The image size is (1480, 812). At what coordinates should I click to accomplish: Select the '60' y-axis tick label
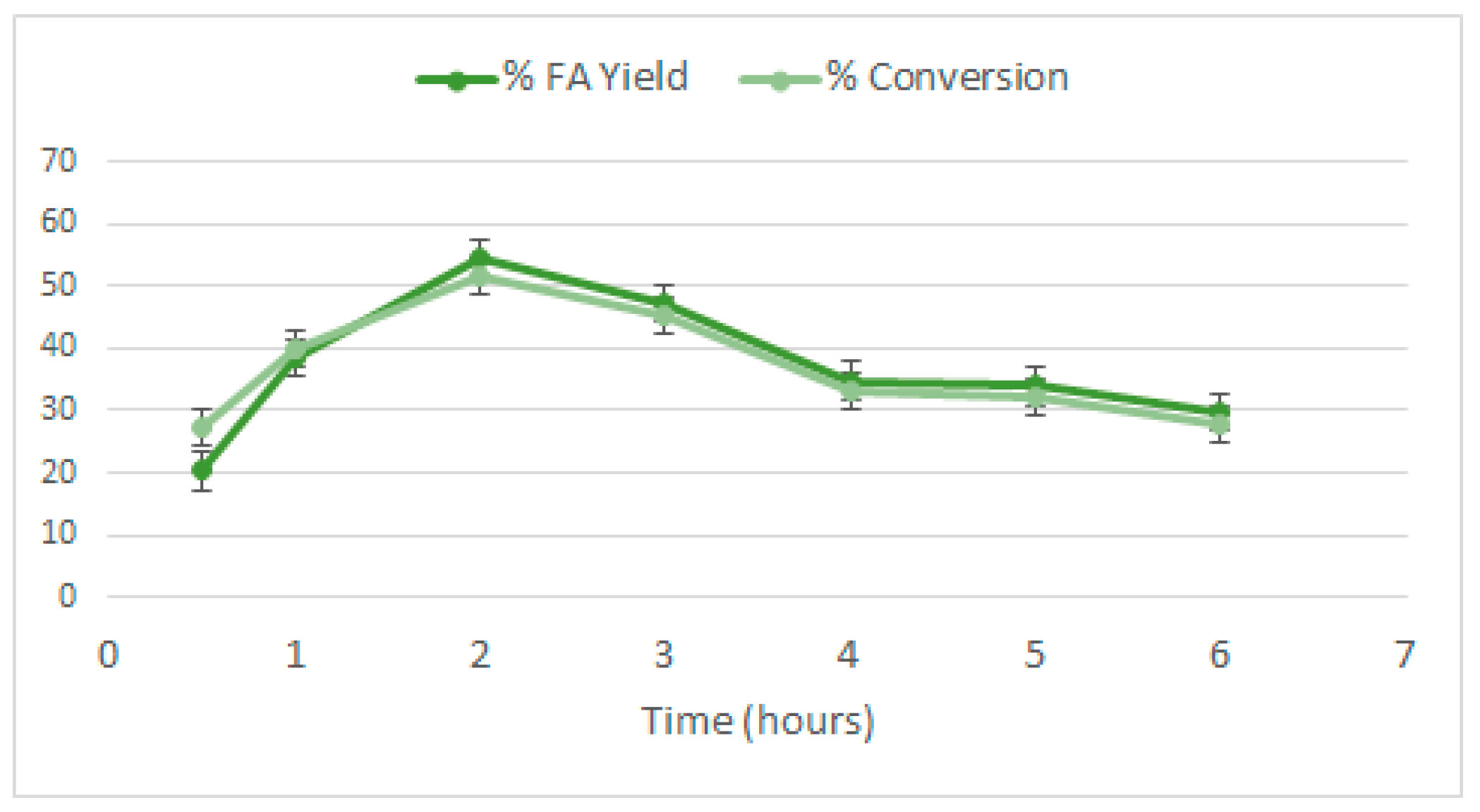point(59,222)
